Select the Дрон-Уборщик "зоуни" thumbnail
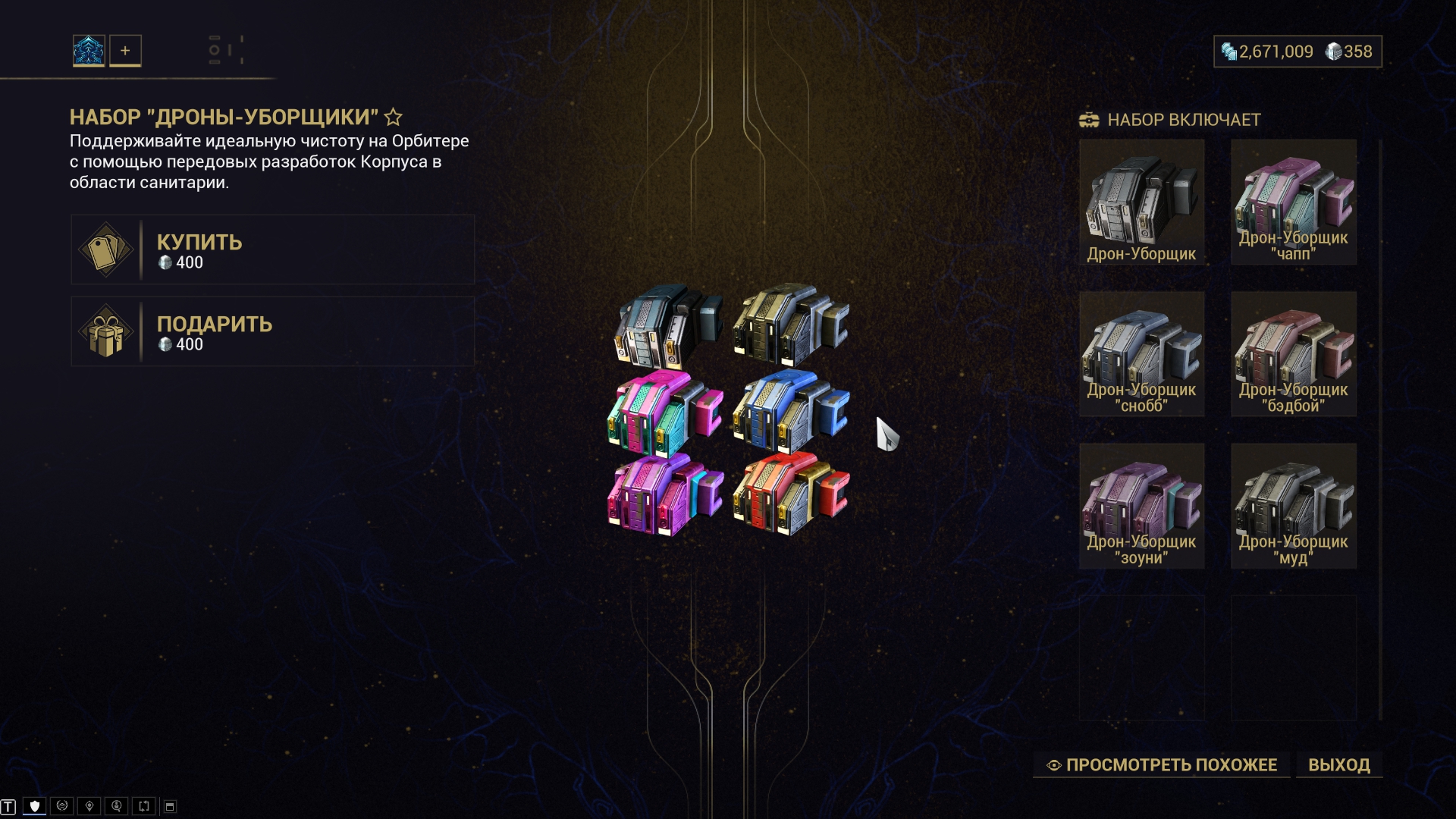 coord(1141,506)
